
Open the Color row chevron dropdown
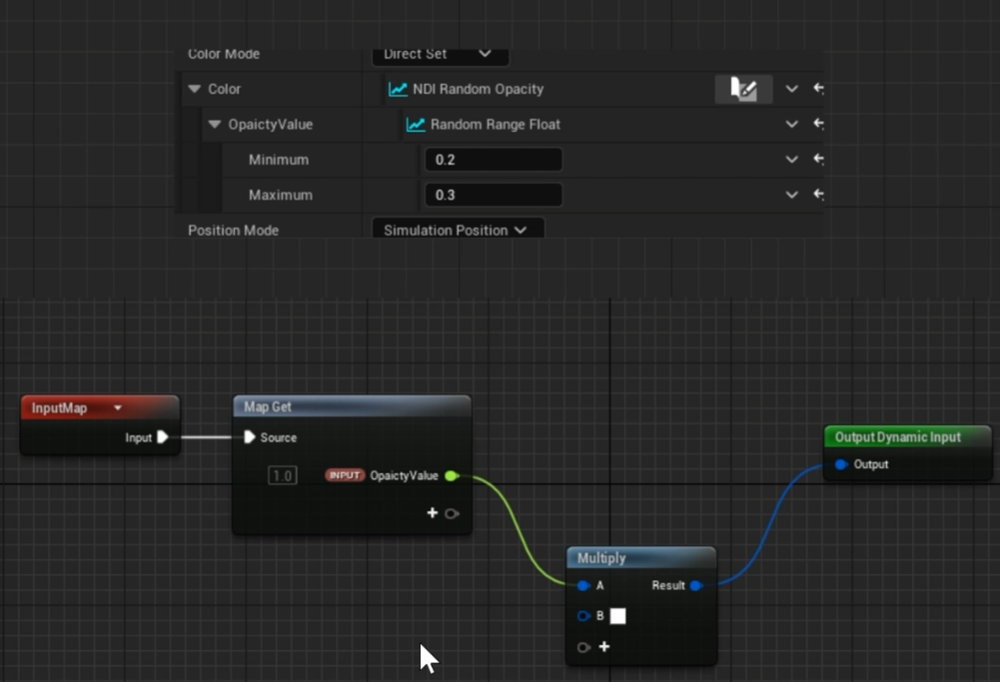click(x=791, y=89)
